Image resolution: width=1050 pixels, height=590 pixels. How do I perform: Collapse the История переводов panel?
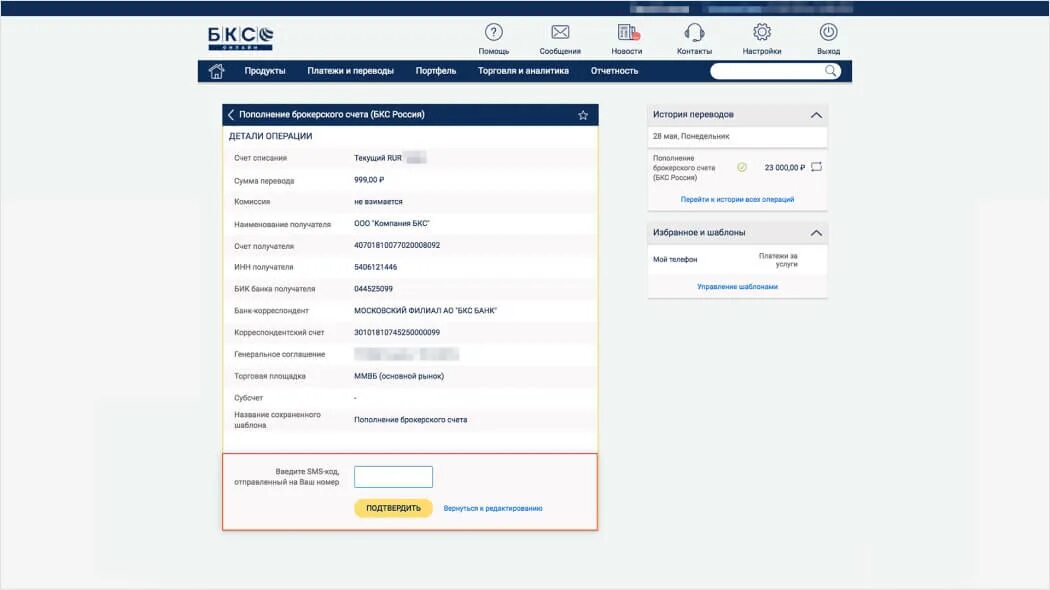pos(816,115)
